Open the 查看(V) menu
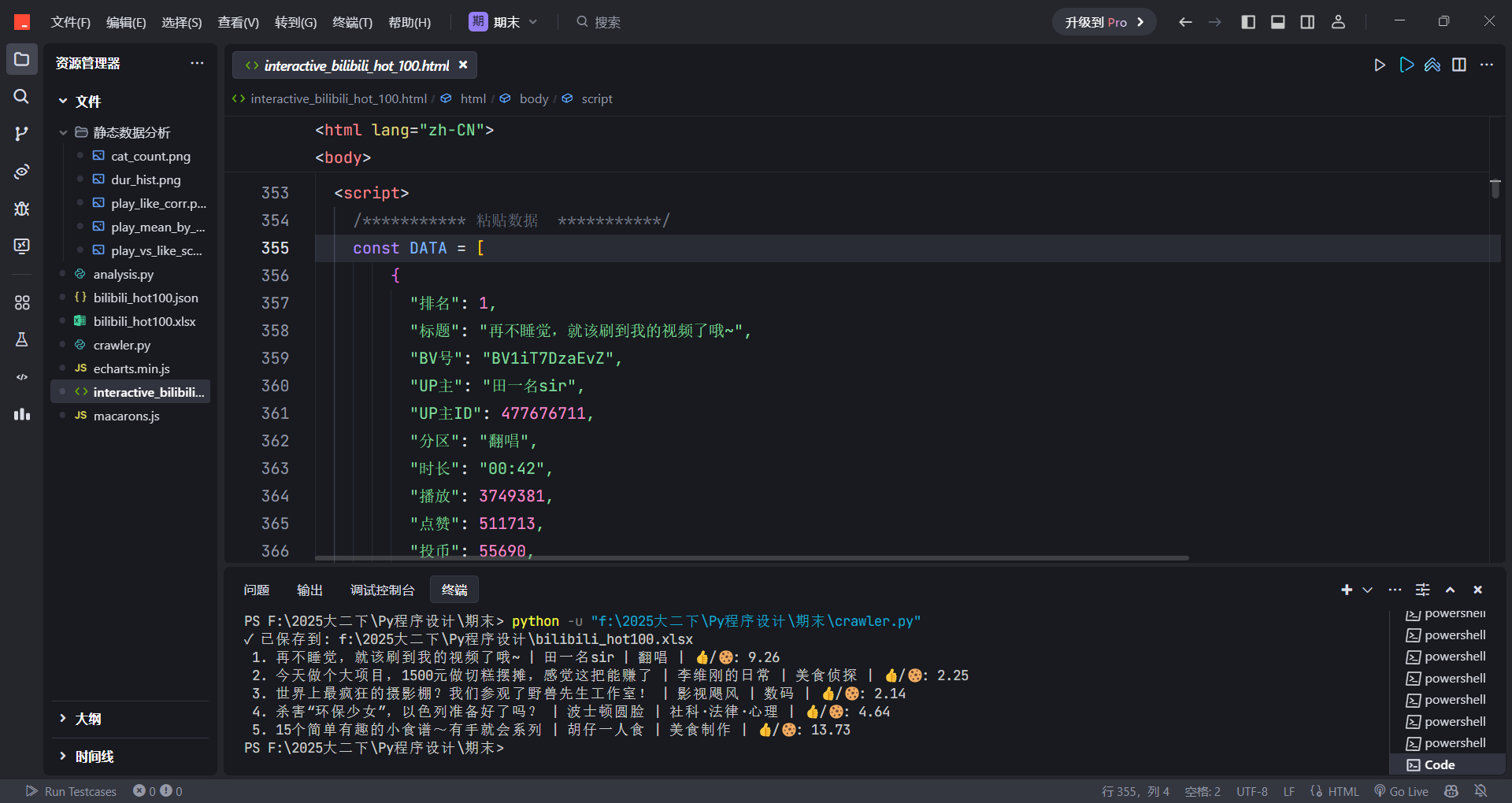The image size is (1512, 803). click(x=239, y=22)
